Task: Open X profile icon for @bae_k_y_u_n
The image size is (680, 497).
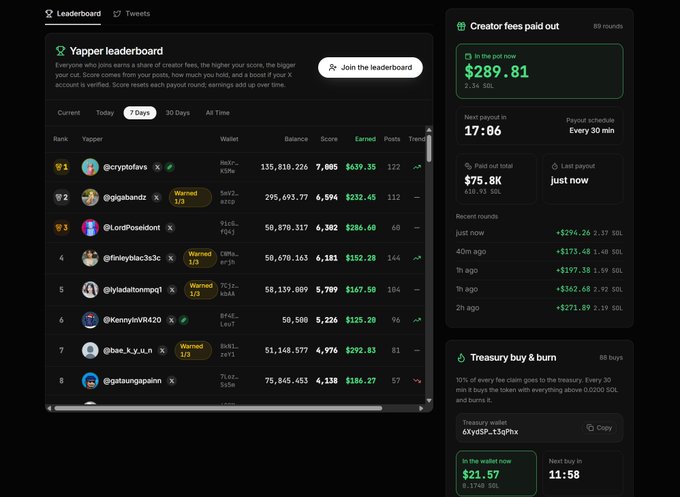Action: (x=162, y=350)
